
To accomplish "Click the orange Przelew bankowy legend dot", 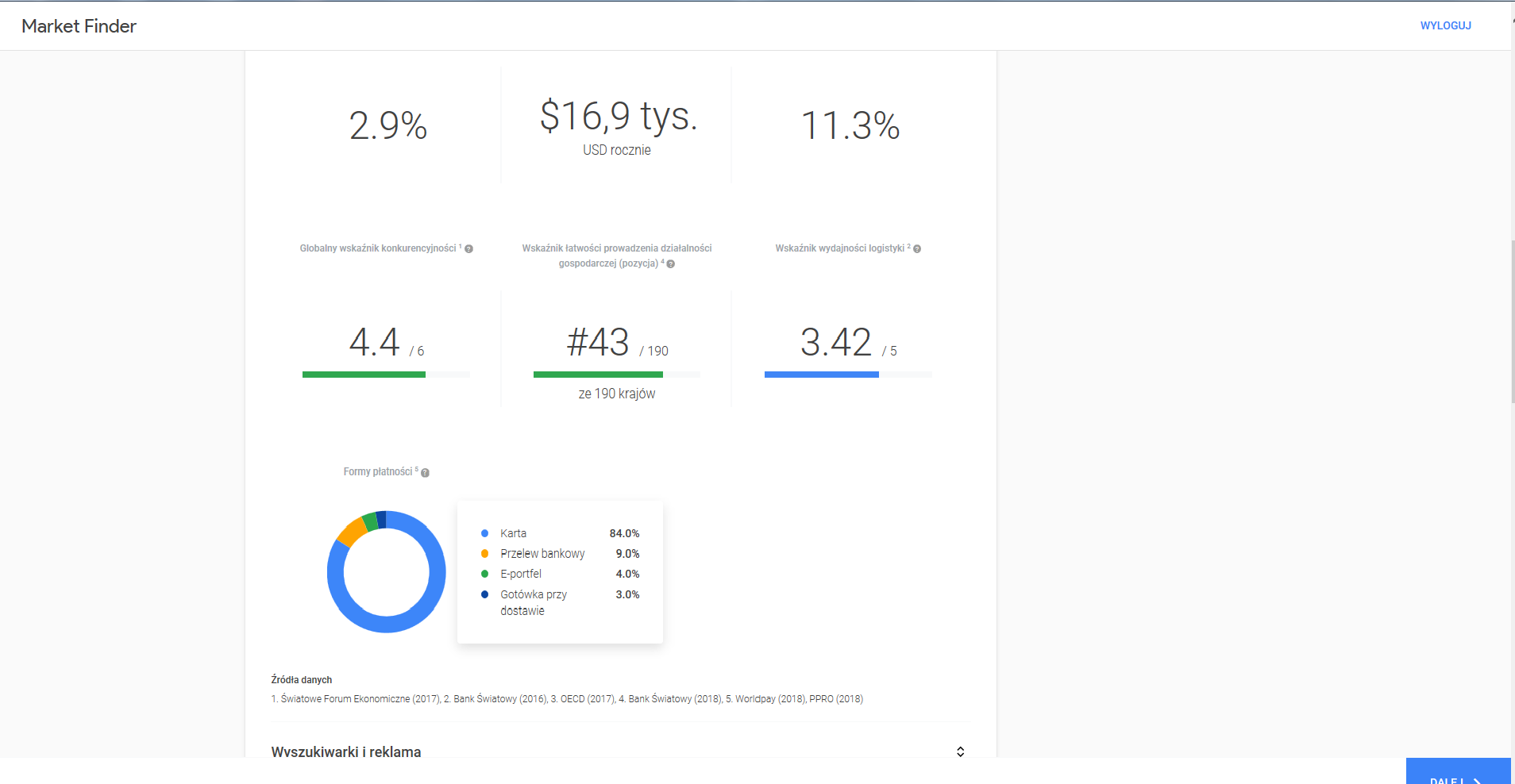I will 484,554.
